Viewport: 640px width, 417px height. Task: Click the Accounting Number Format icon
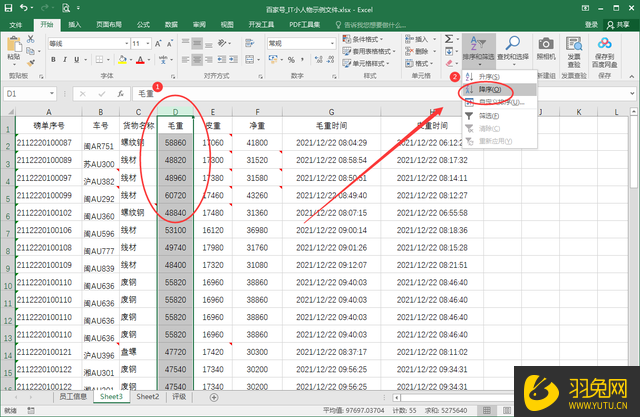click(273, 60)
